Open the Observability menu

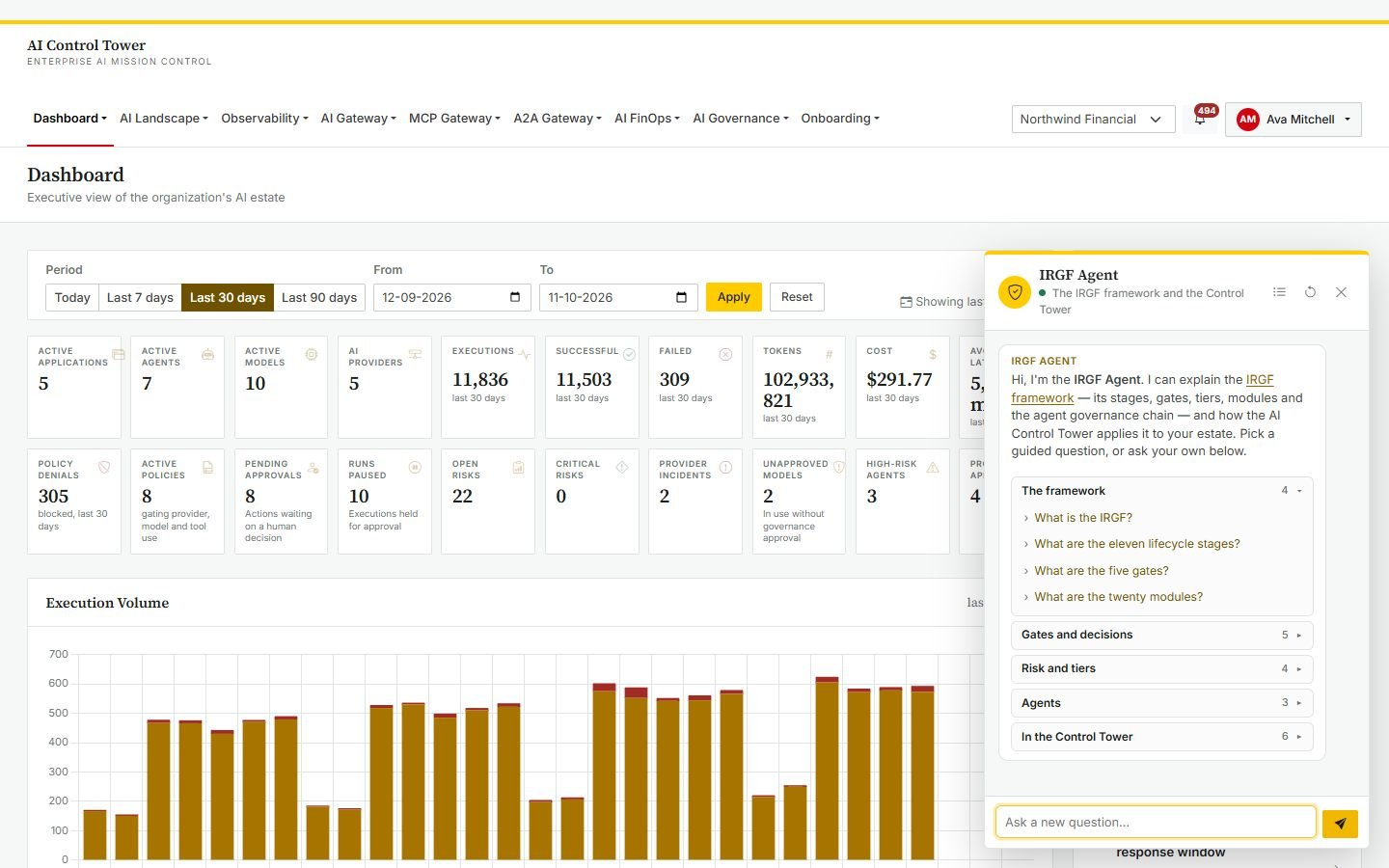[264, 119]
